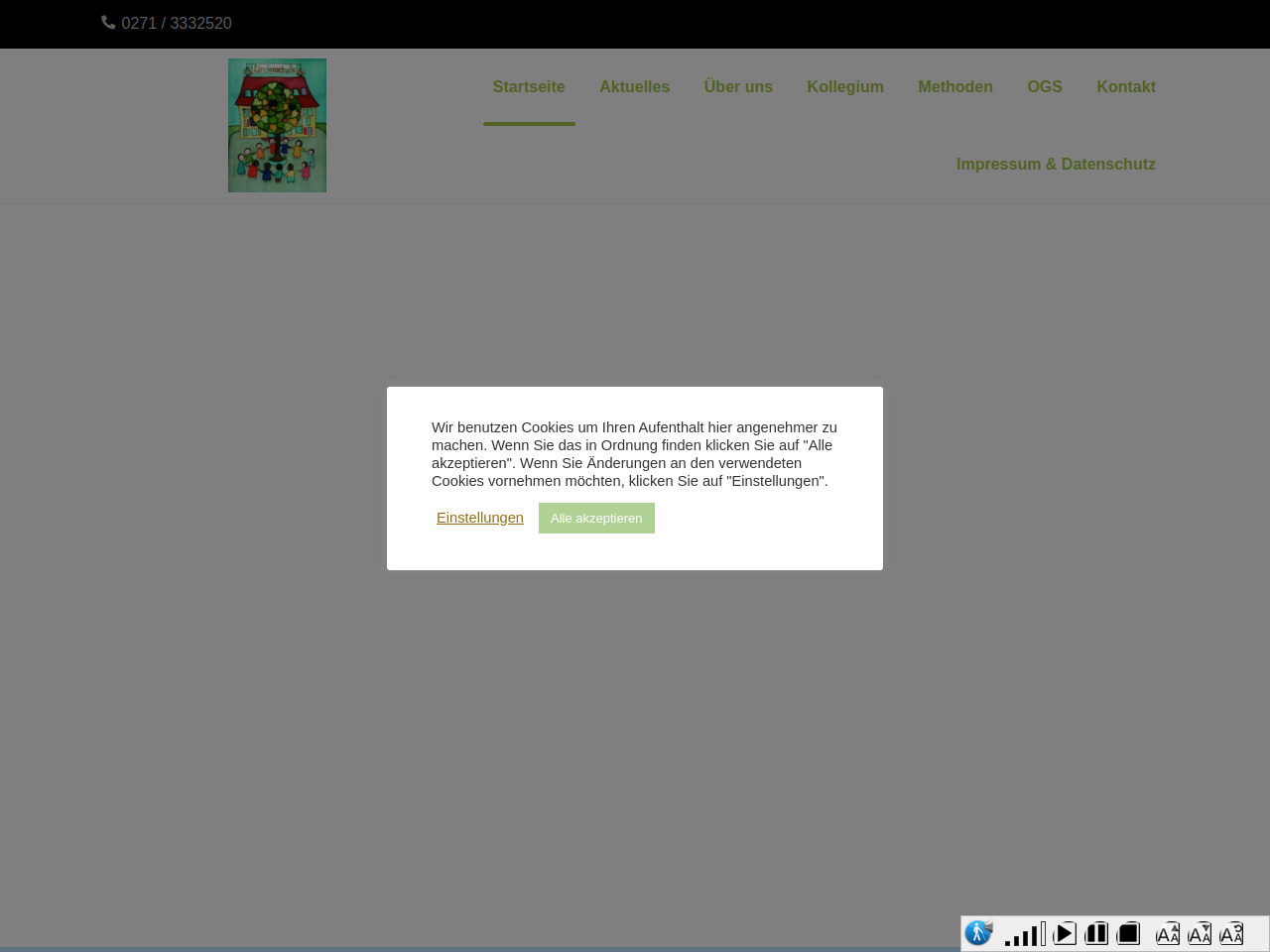Open the Startseite menu item

(529, 87)
